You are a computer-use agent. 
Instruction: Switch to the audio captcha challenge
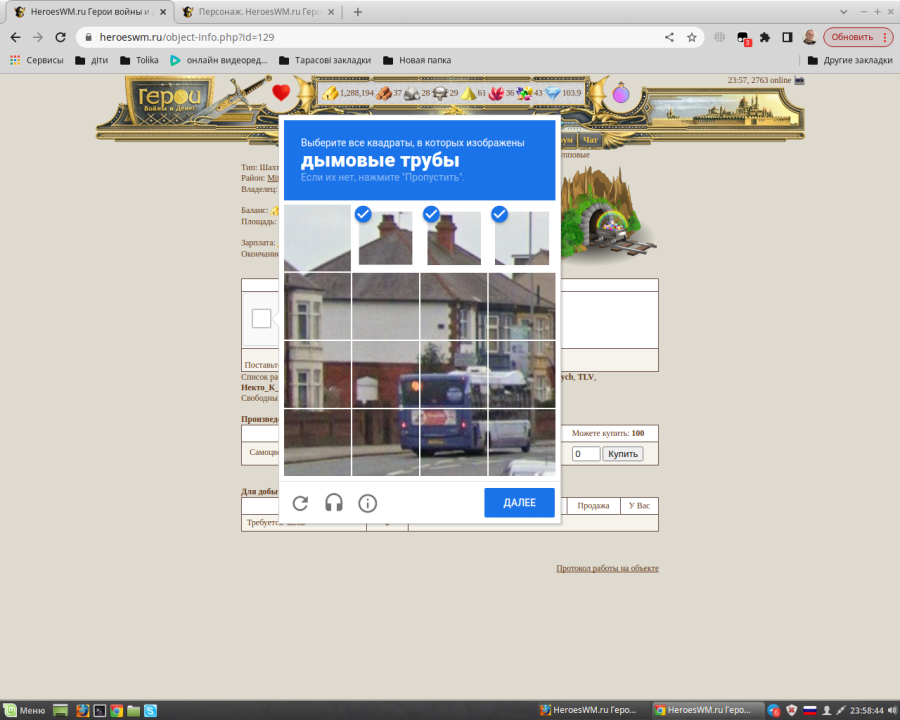pyautogui.click(x=333, y=504)
